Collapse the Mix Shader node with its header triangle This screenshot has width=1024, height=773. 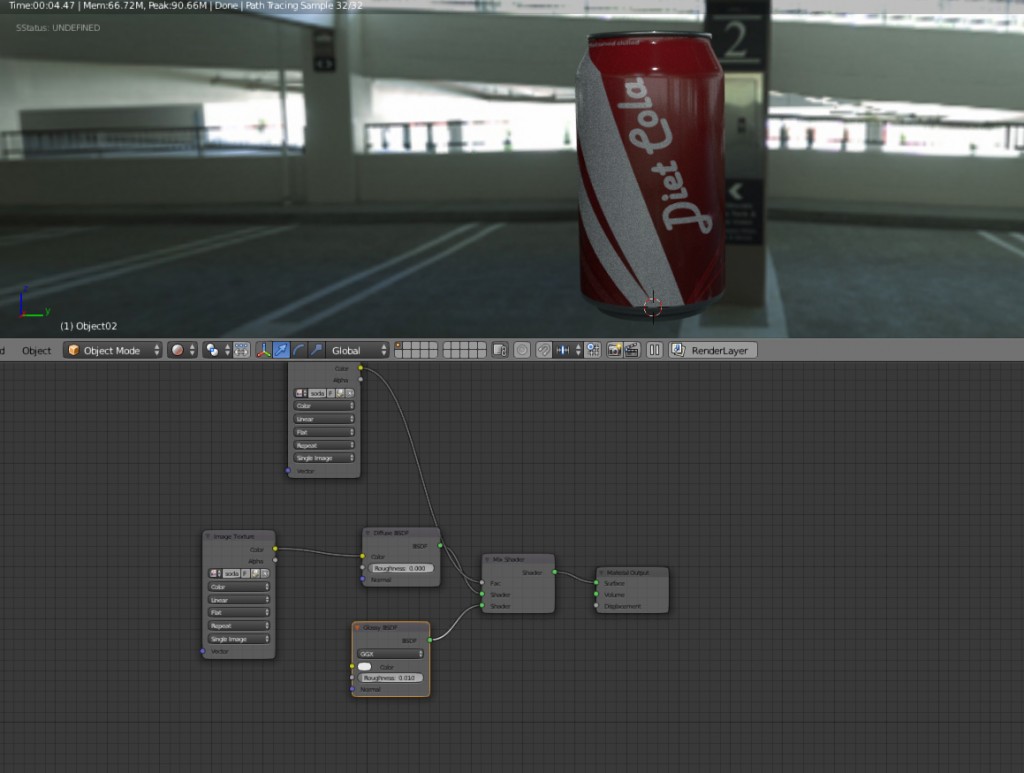pos(487,559)
